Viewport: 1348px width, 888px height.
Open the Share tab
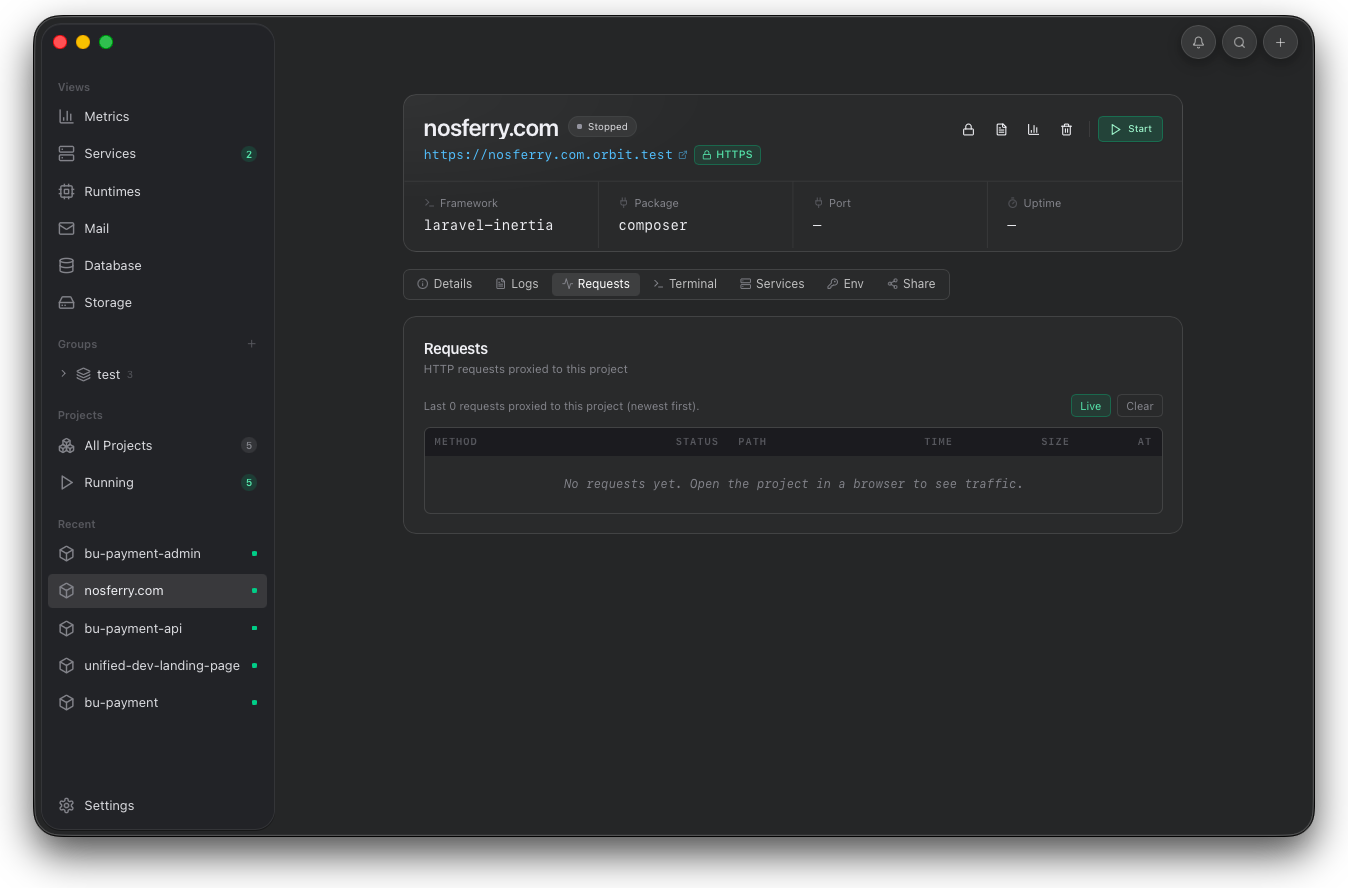pos(911,284)
